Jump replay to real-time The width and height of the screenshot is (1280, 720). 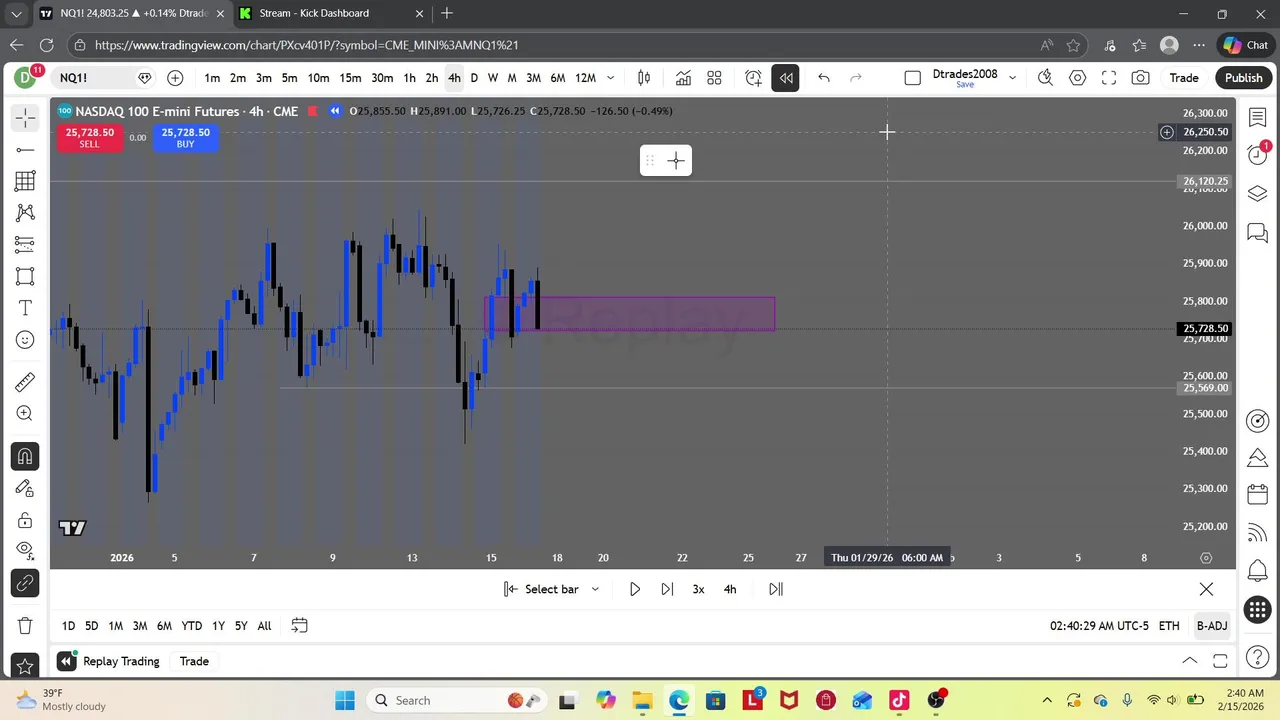776,589
